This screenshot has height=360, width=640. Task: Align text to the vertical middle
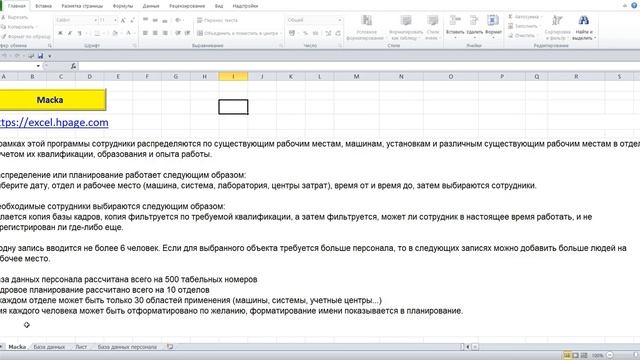155,20
